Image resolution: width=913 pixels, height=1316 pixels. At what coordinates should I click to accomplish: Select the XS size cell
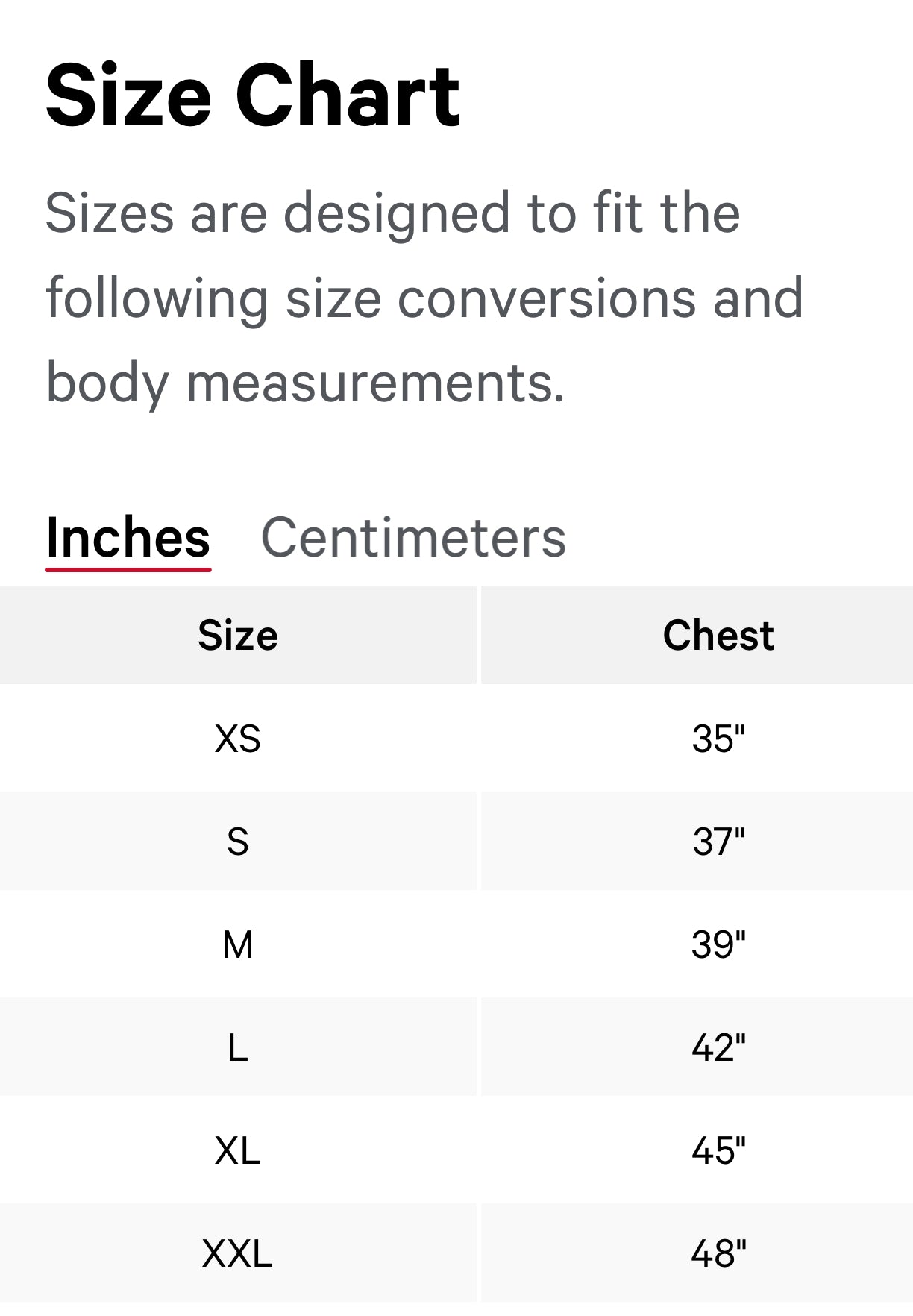(238, 739)
